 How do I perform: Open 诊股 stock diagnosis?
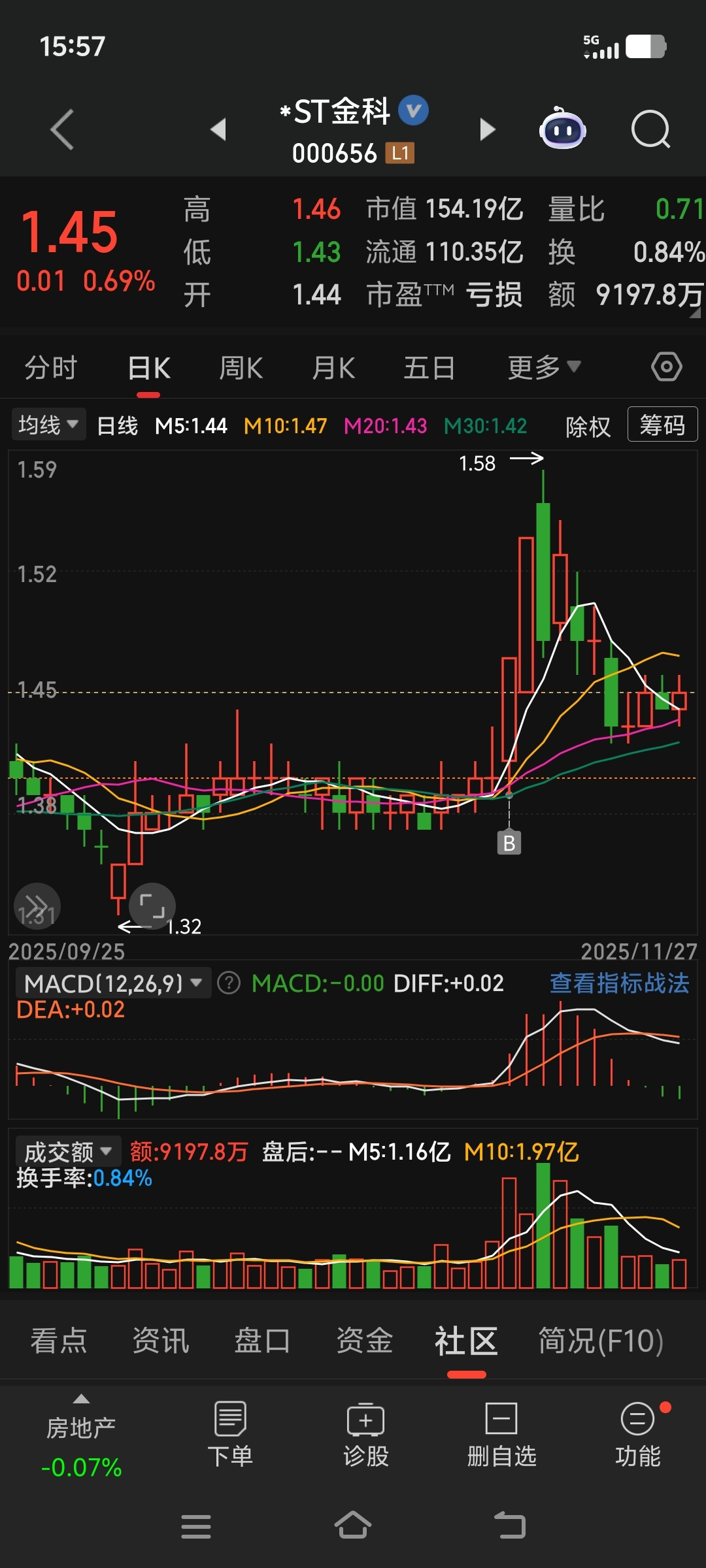(x=366, y=1435)
